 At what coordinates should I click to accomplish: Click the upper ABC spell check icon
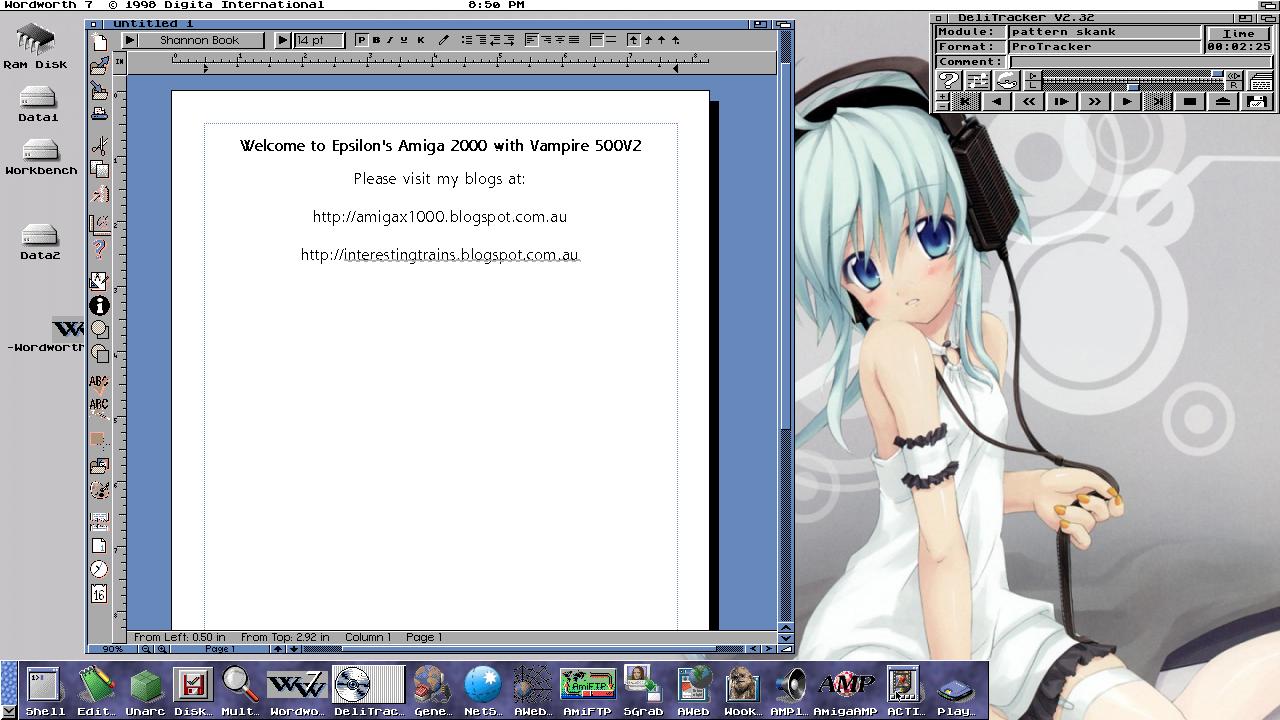[x=99, y=383]
